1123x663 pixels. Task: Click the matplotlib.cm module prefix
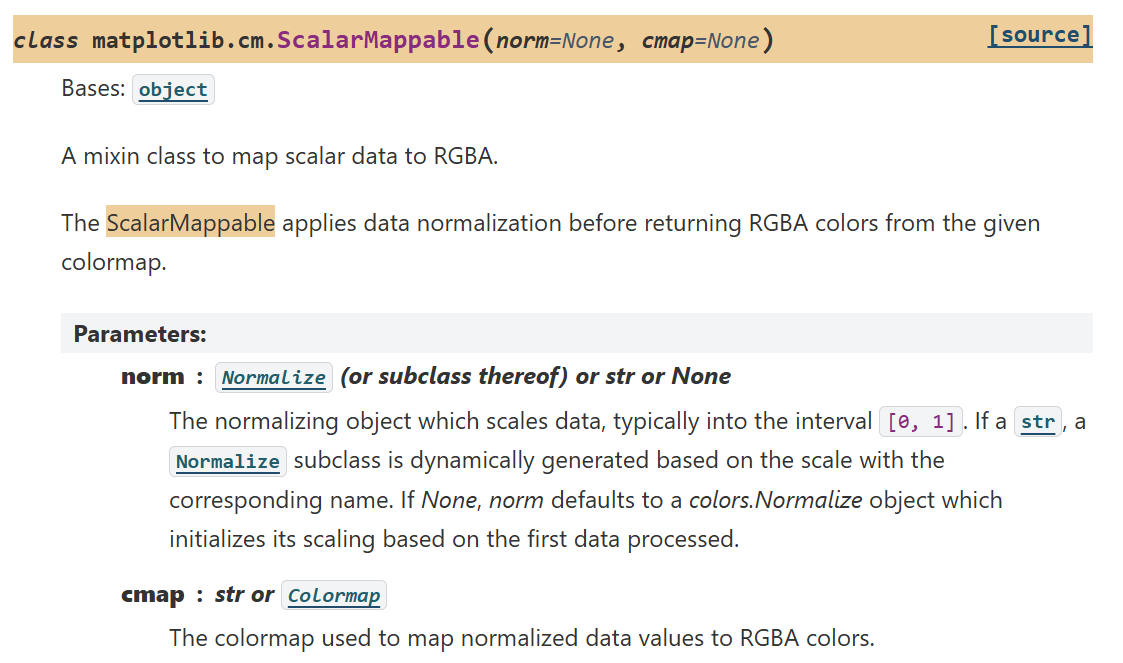pyautogui.click(x=184, y=40)
